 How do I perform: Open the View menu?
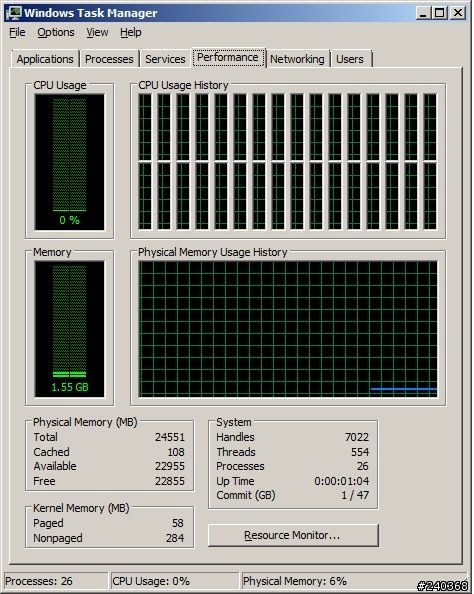97,33
